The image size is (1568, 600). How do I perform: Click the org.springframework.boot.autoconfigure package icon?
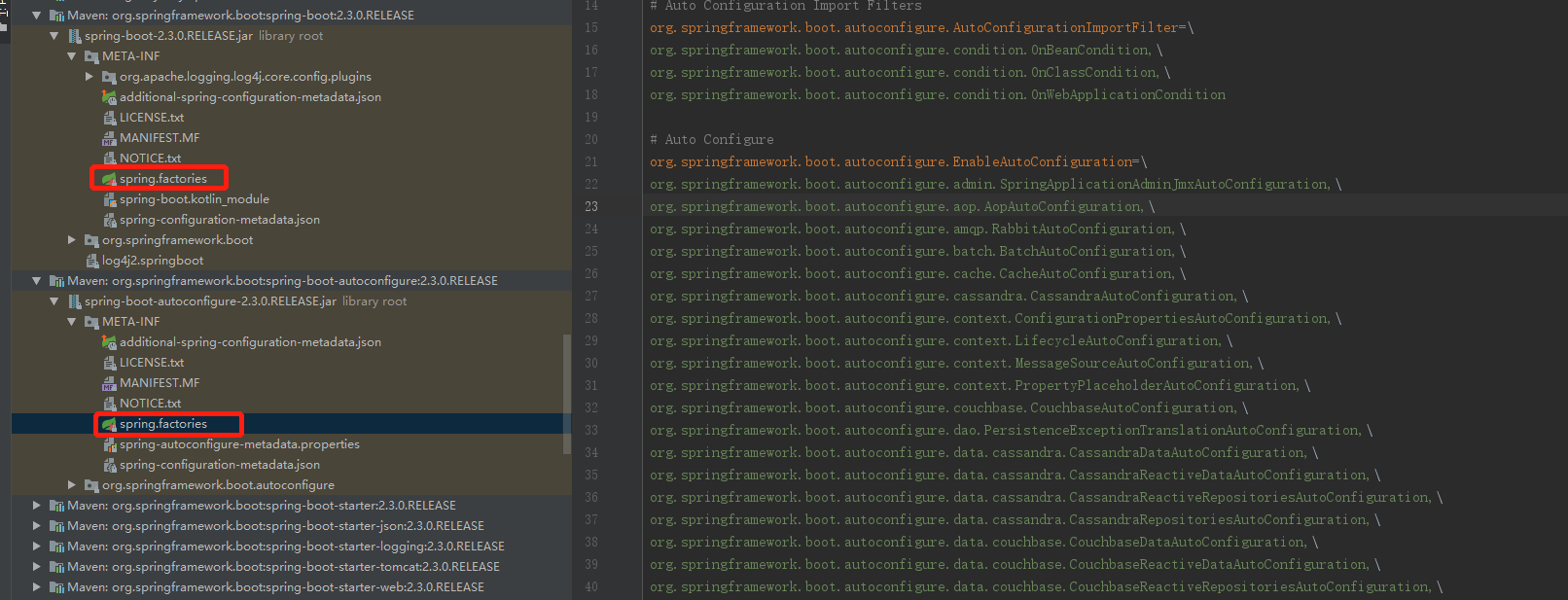click(x=91, y=485)
